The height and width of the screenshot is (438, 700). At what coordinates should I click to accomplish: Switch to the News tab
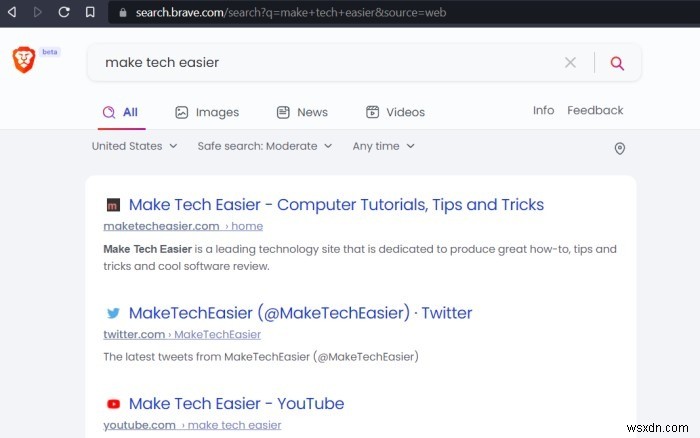(x=302, y=112)
